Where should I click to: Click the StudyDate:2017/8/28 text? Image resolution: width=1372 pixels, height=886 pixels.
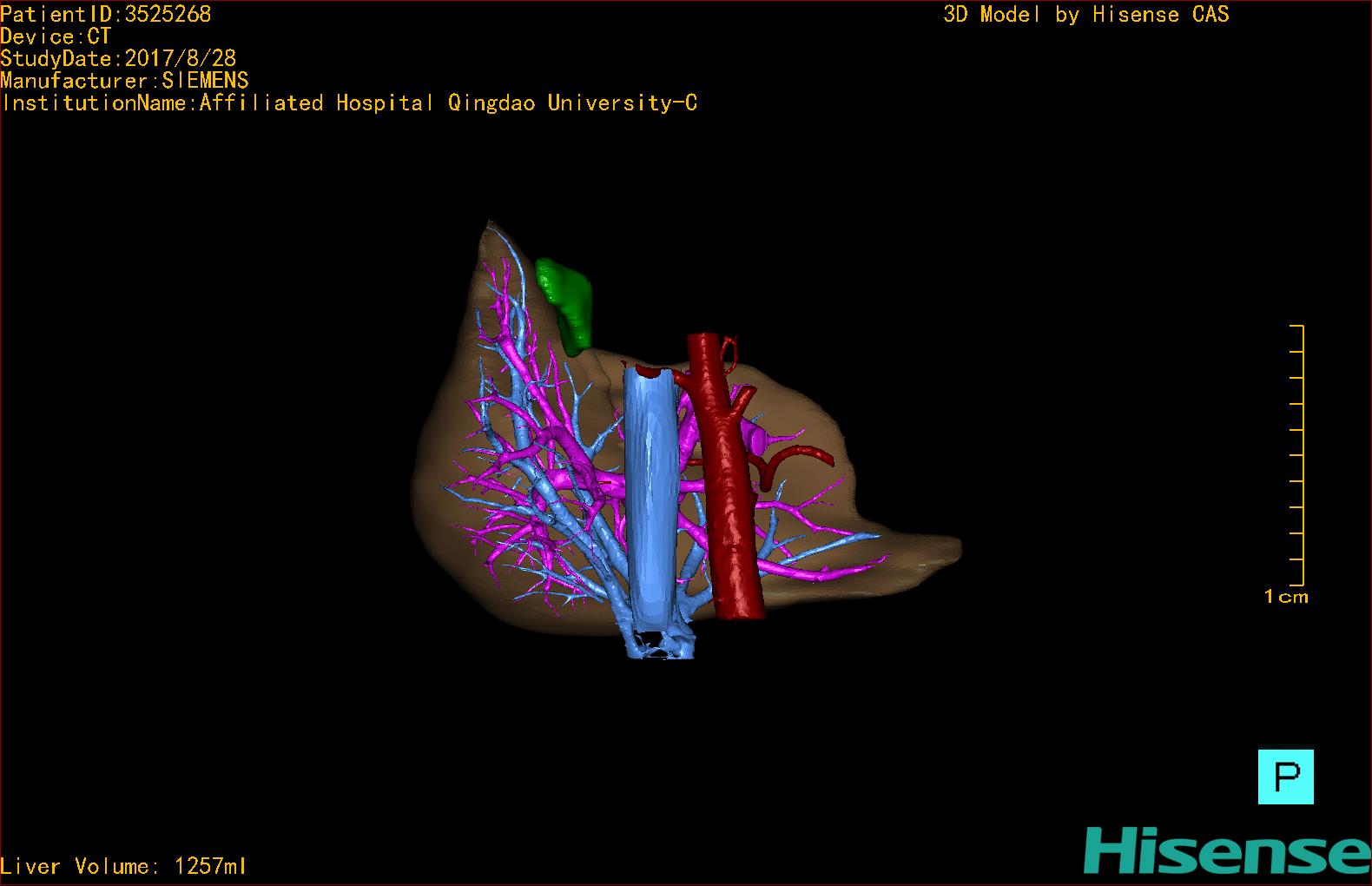[118, 58]
